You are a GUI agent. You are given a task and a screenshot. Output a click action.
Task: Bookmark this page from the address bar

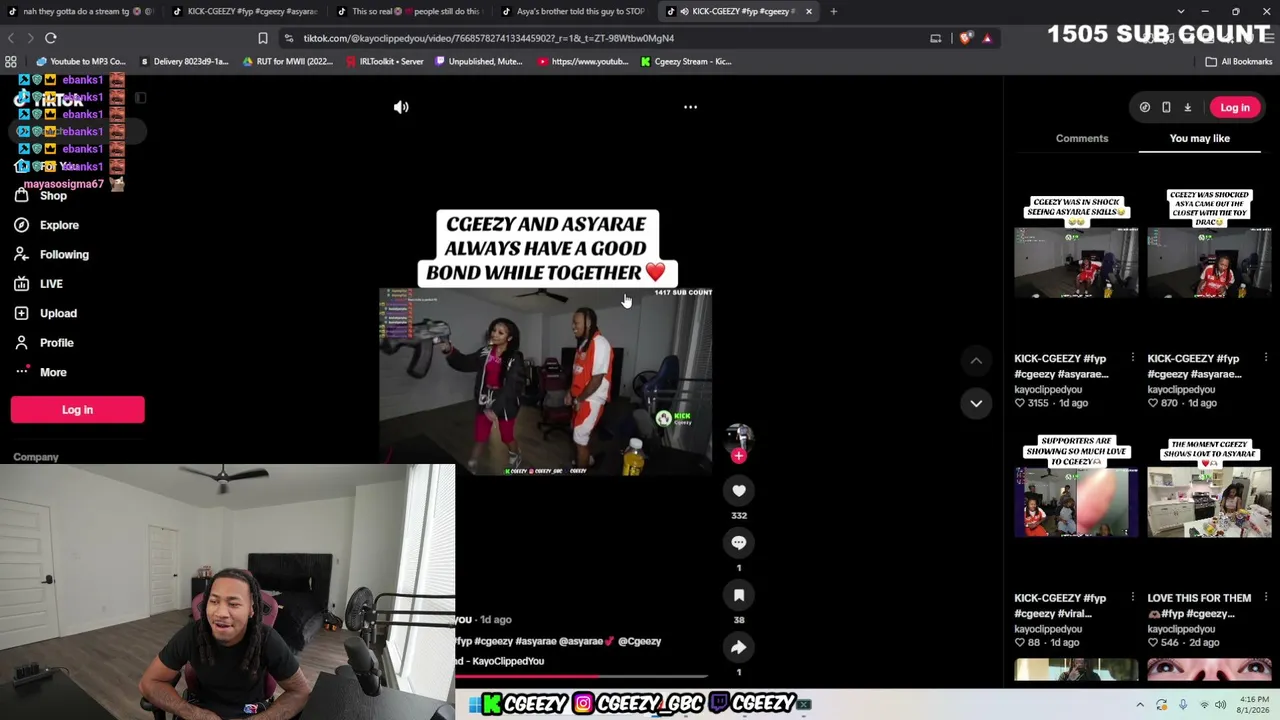(263, 38)
